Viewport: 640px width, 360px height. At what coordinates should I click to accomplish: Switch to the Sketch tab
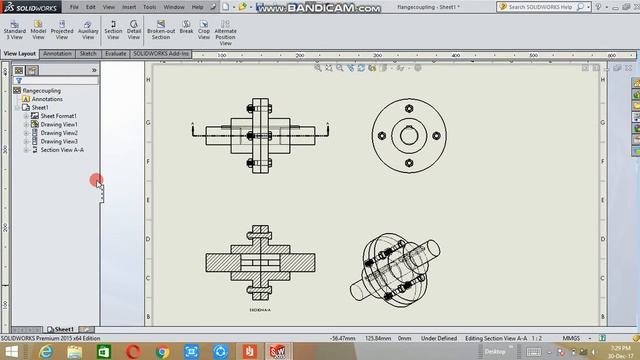(88, 53)
